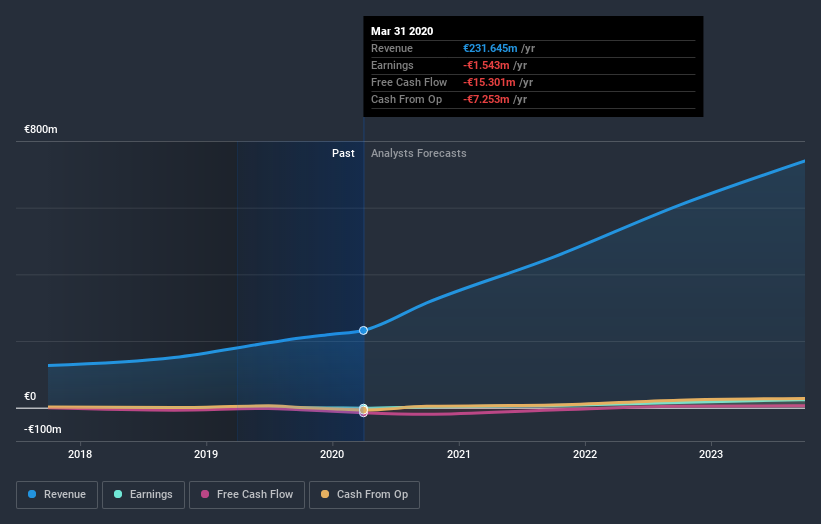The image size is (821, 524).
Task: Click the -€15.301m free cash flow value
Action: 489,82
